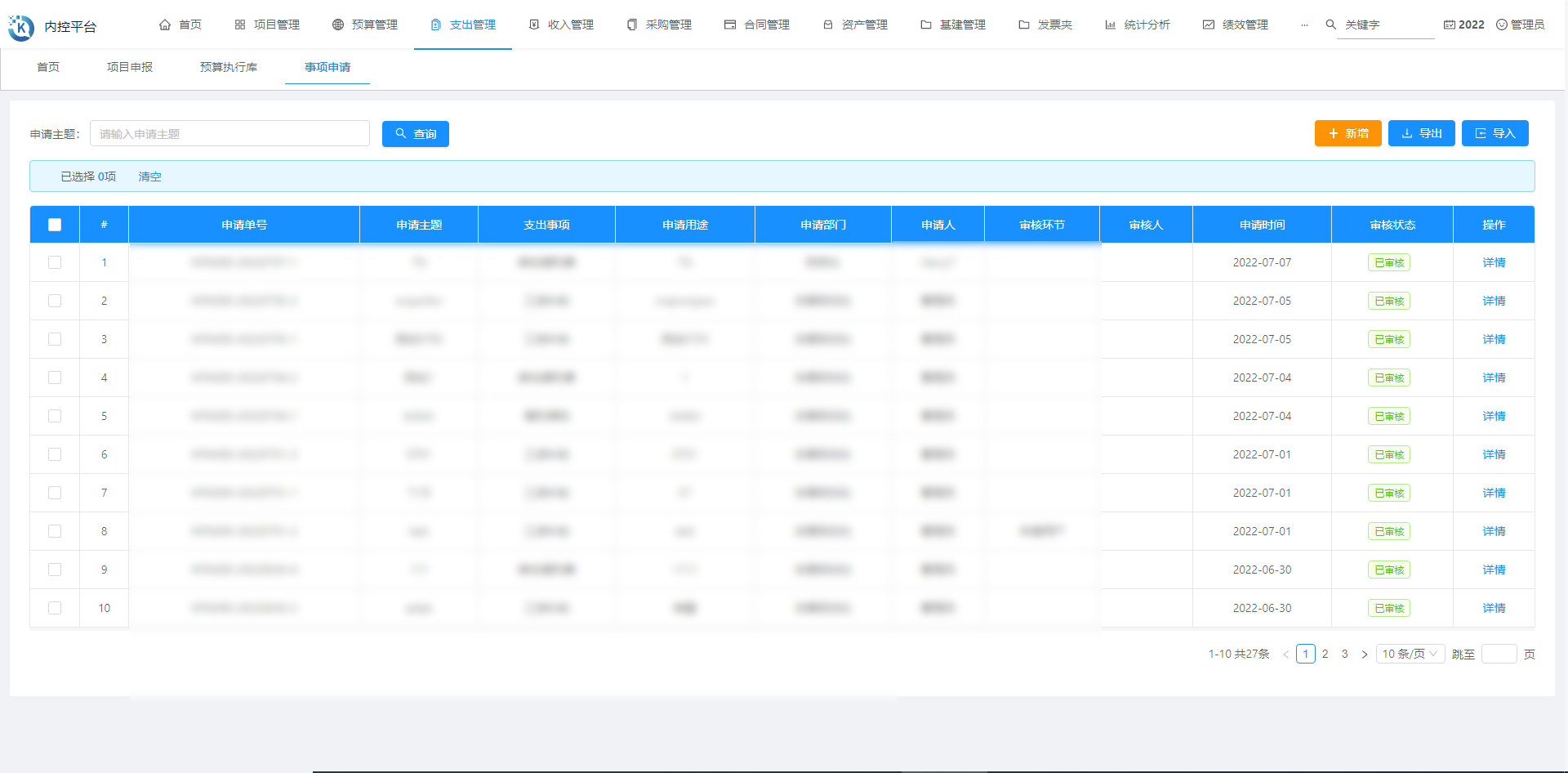Click the invoice folder icon
1568x773 pixels.
[x=1023, y=25]
